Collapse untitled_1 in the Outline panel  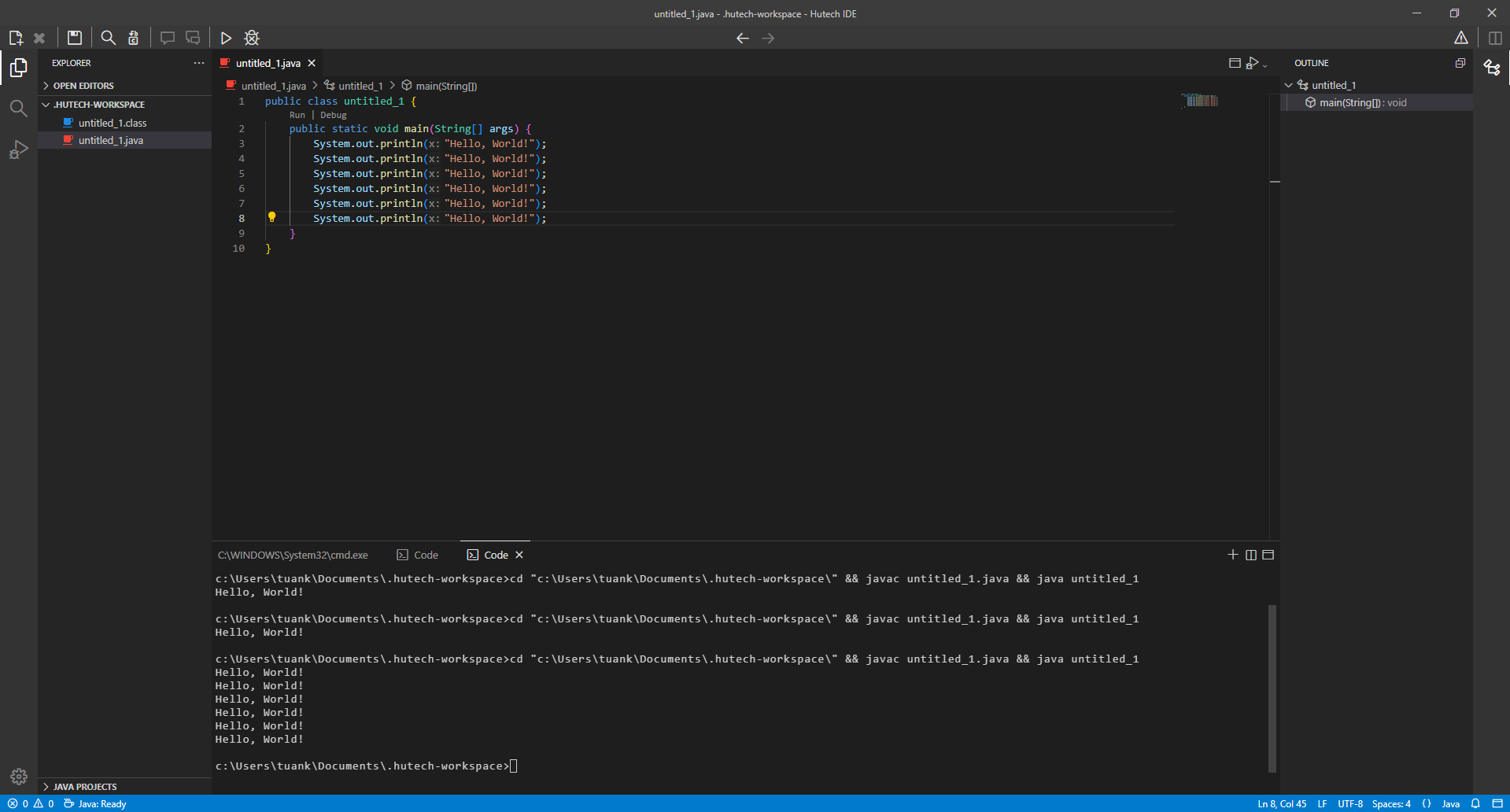(1288, 85)
